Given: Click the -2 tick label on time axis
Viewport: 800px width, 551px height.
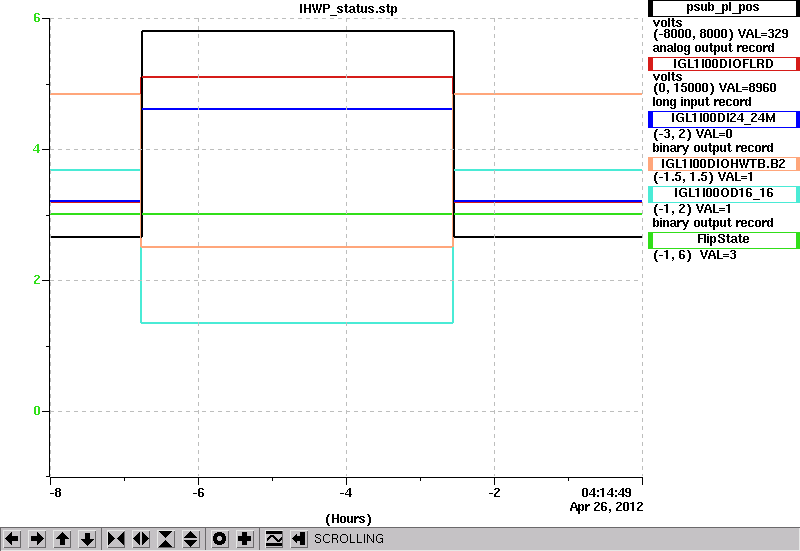Looking at the screenshot, I should coord(494,493).
